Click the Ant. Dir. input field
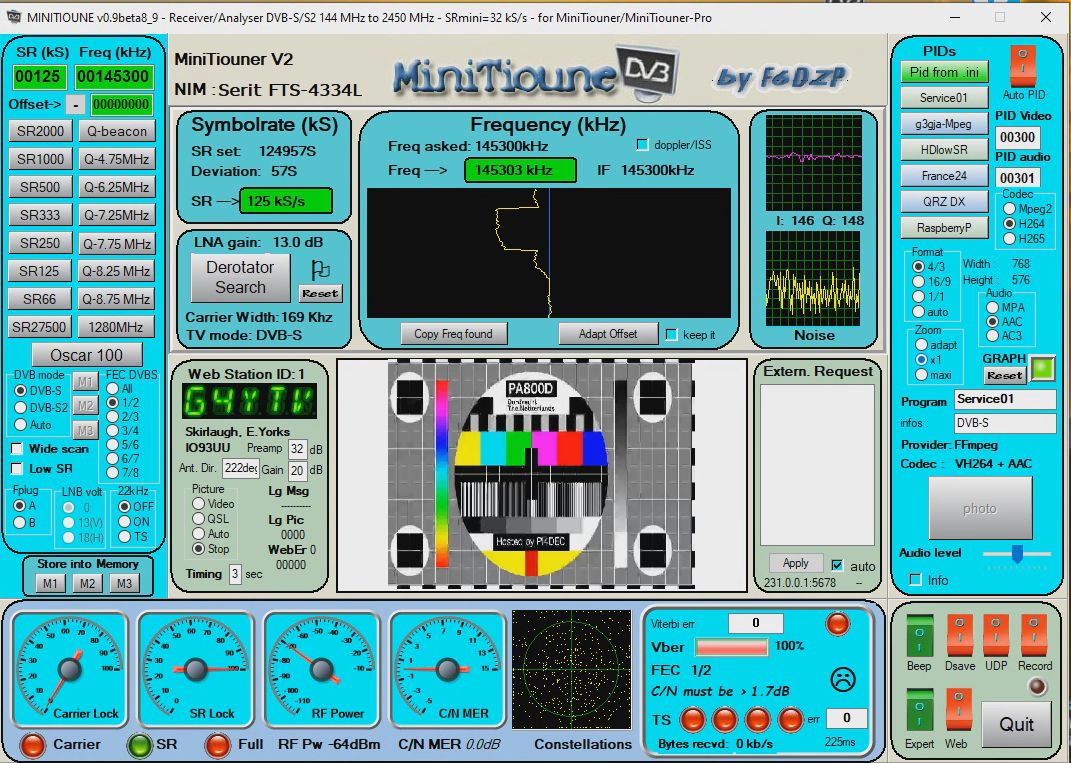Screen dimensions: 1071x763 click(240, 469)
